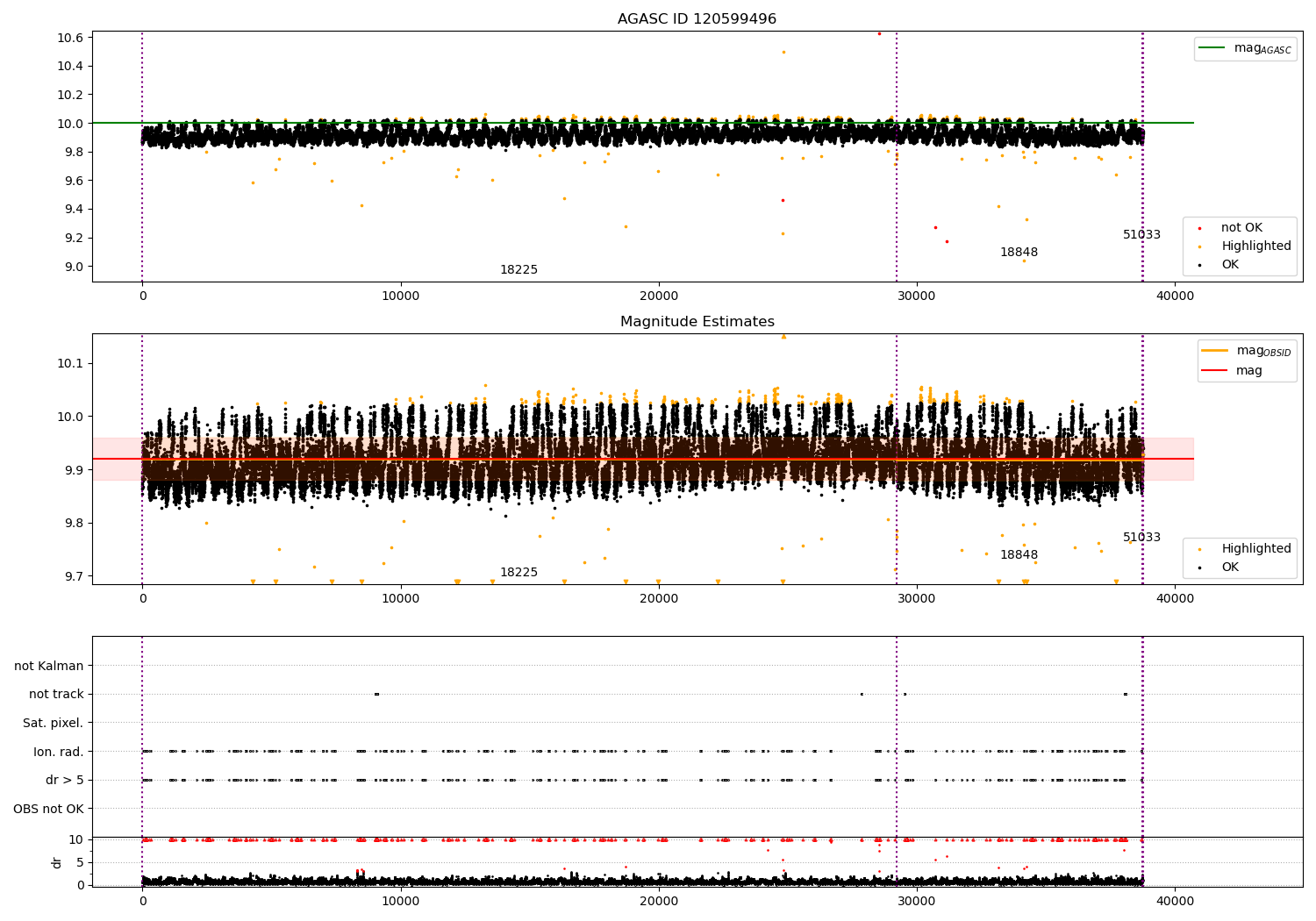Click the 10.2 y-axis tick label
1316x921 pixels.
pos(70,95)
